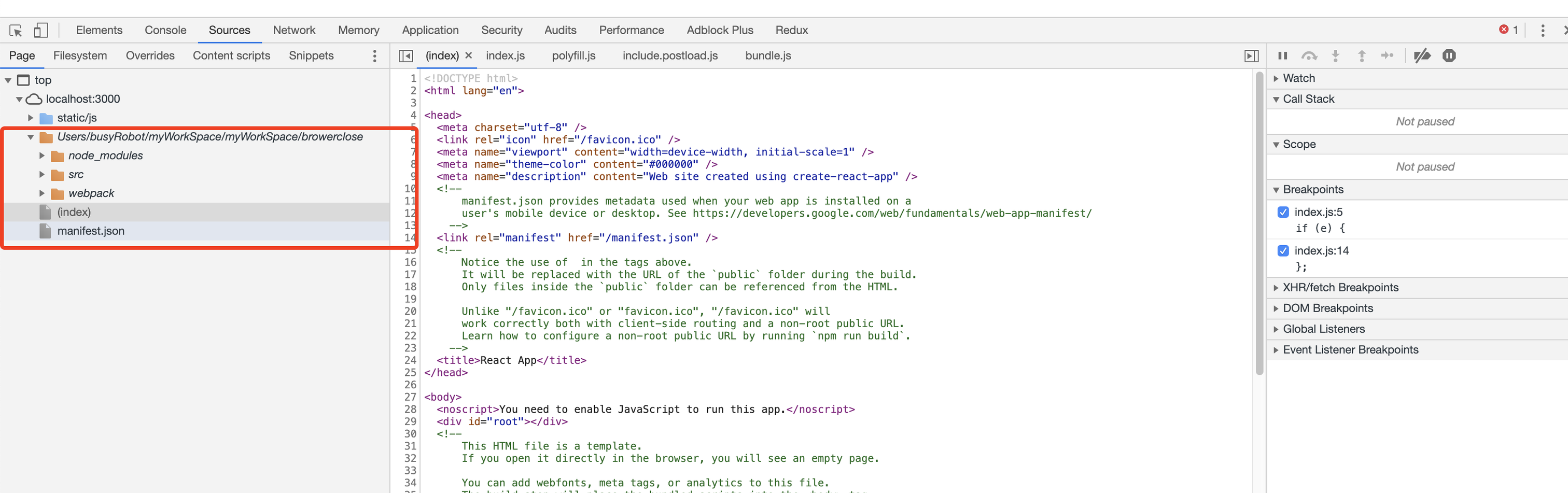
Task: Click the webpack folder icon
Action: coord(58,193)
